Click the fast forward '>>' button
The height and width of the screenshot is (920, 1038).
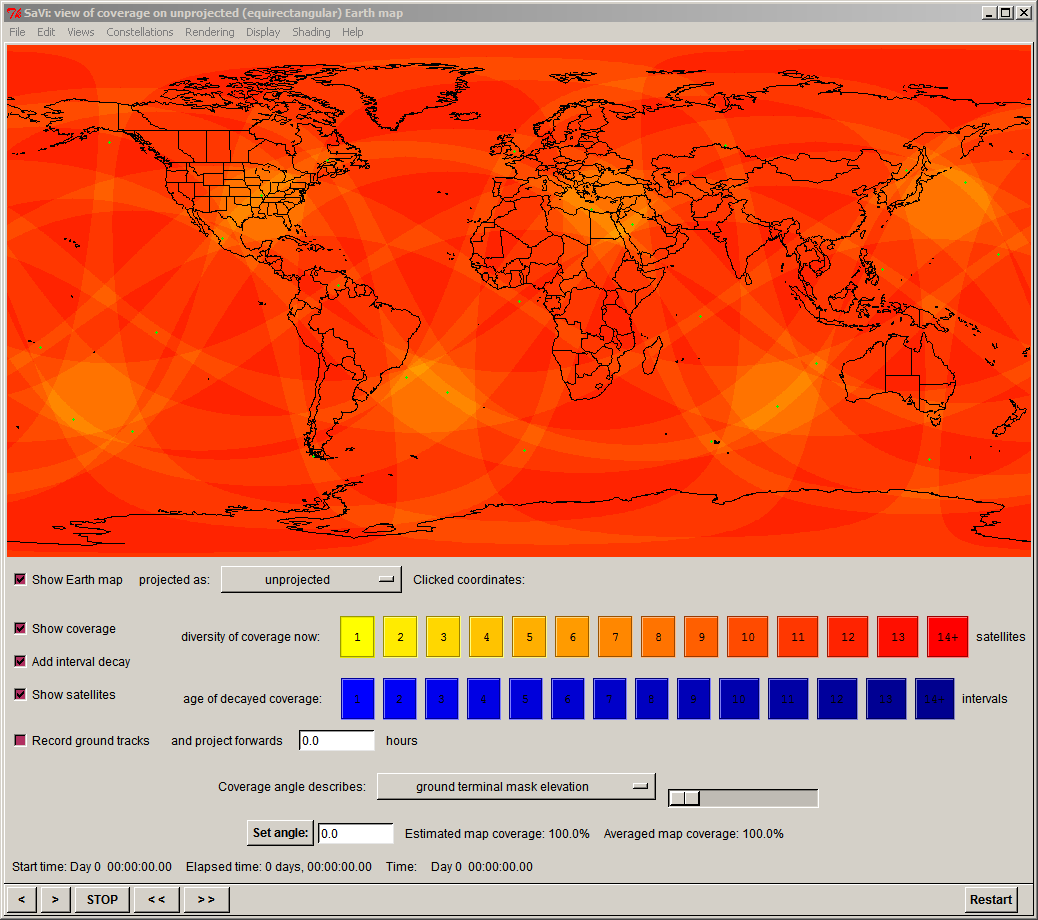[206, 899]
